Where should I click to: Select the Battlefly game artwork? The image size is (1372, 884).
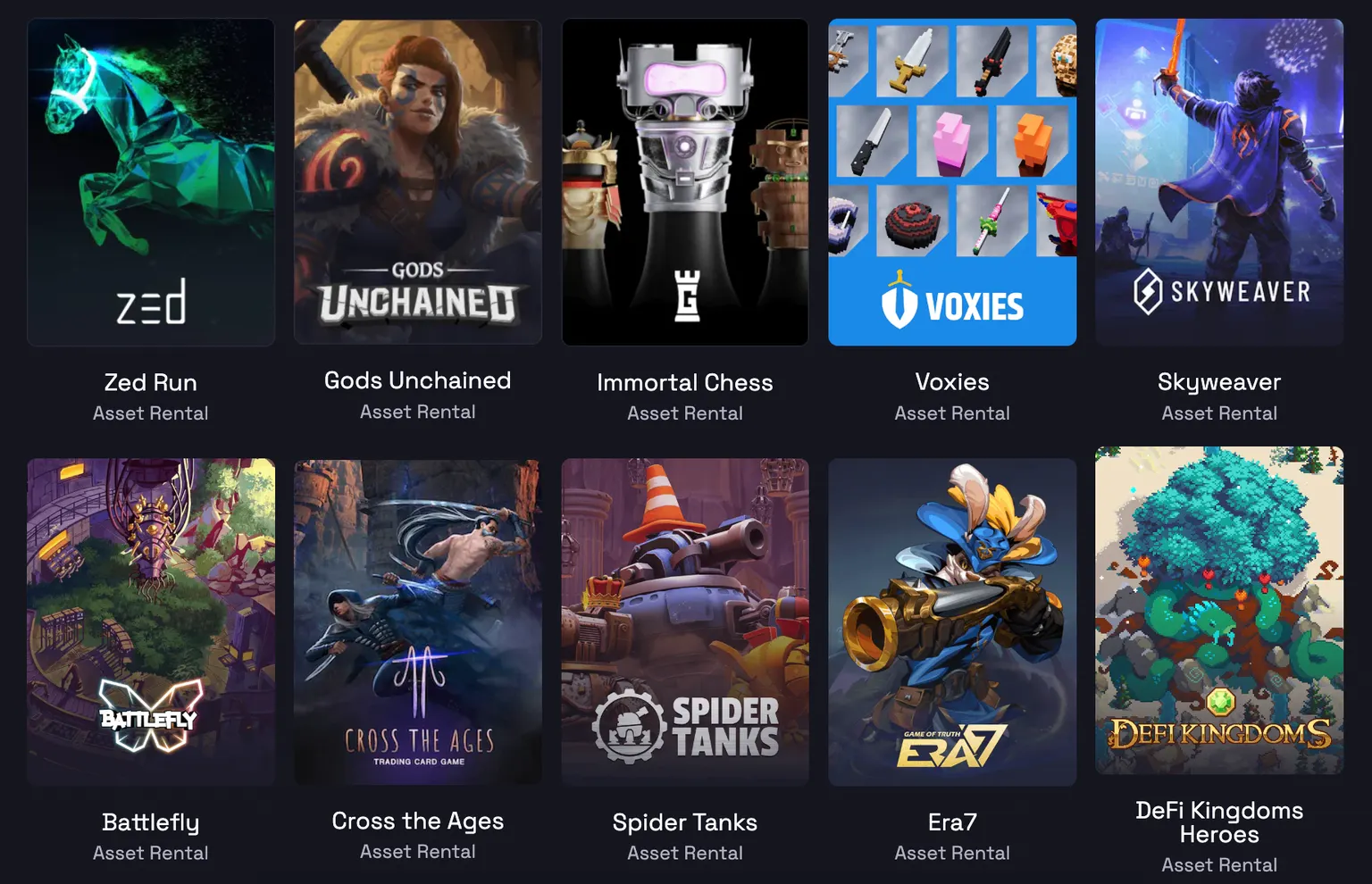coord(151,622)
